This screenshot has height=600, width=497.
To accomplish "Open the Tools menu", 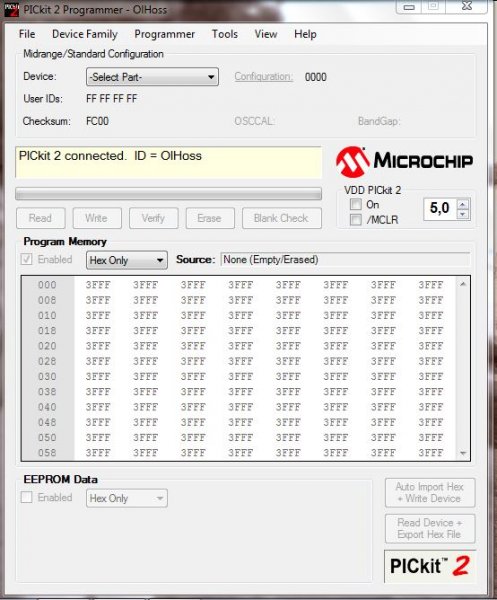I will coord(225,34).
